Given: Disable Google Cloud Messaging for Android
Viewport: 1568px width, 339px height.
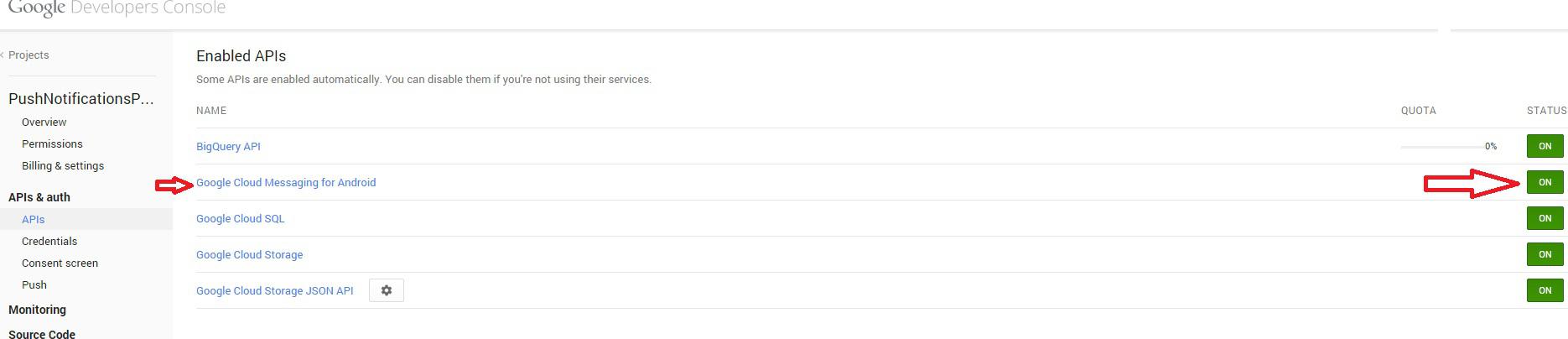Looking at the screenshot, I should (1545, 182).
